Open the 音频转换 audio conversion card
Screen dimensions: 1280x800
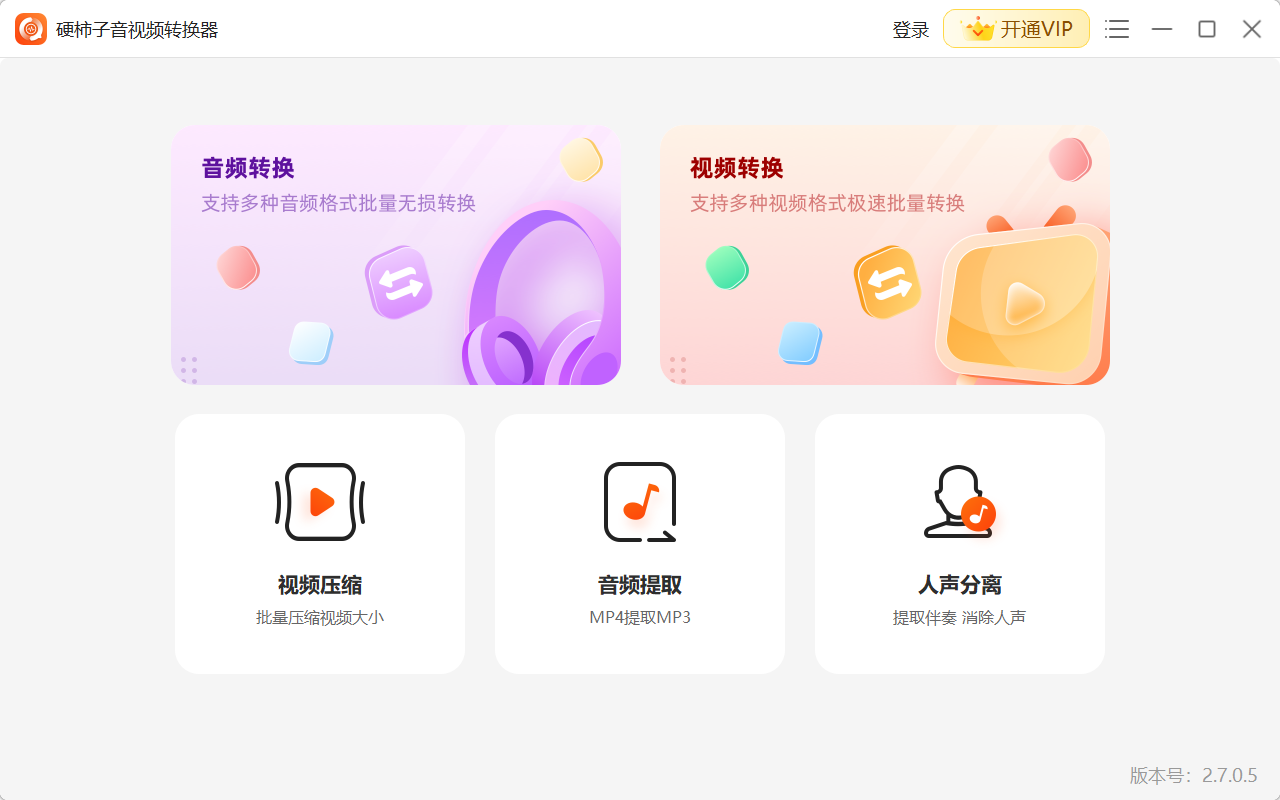coord(396,255)
